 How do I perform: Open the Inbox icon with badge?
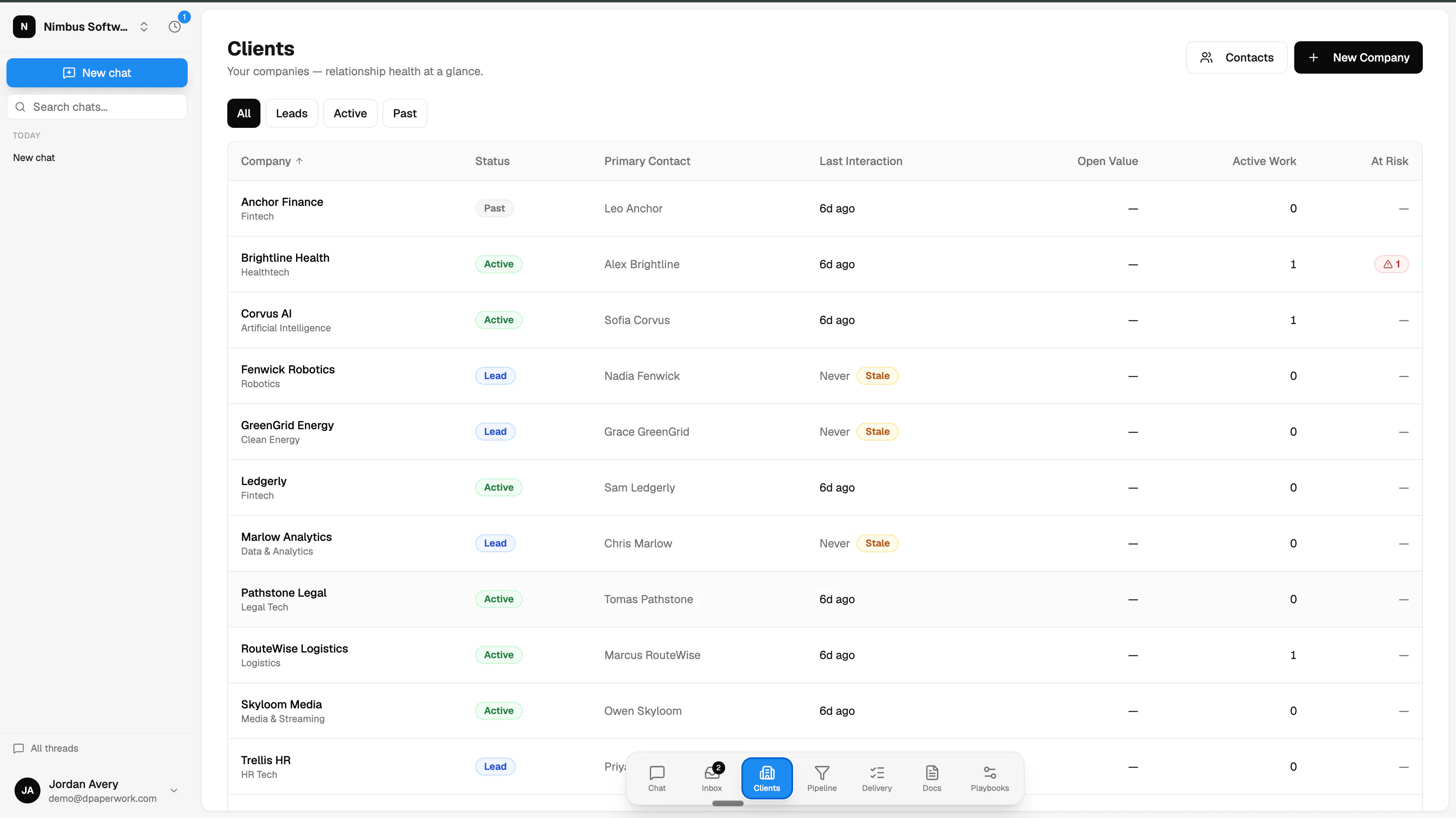pyautogui.click(x=711, y=778)
